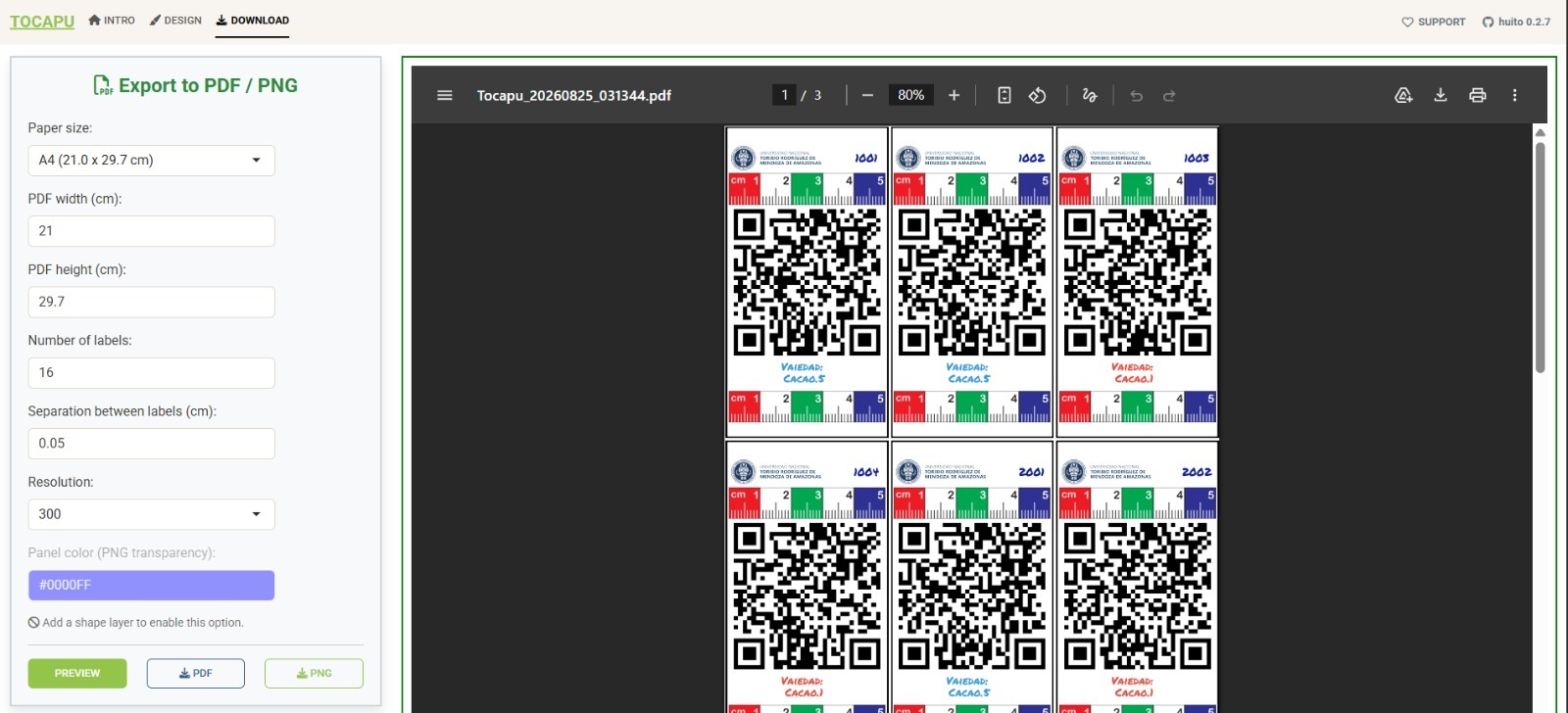This screenshot has width=1568, height=713.
Task: Zoom in the PDF with plus icon
Action: point(954,95)
